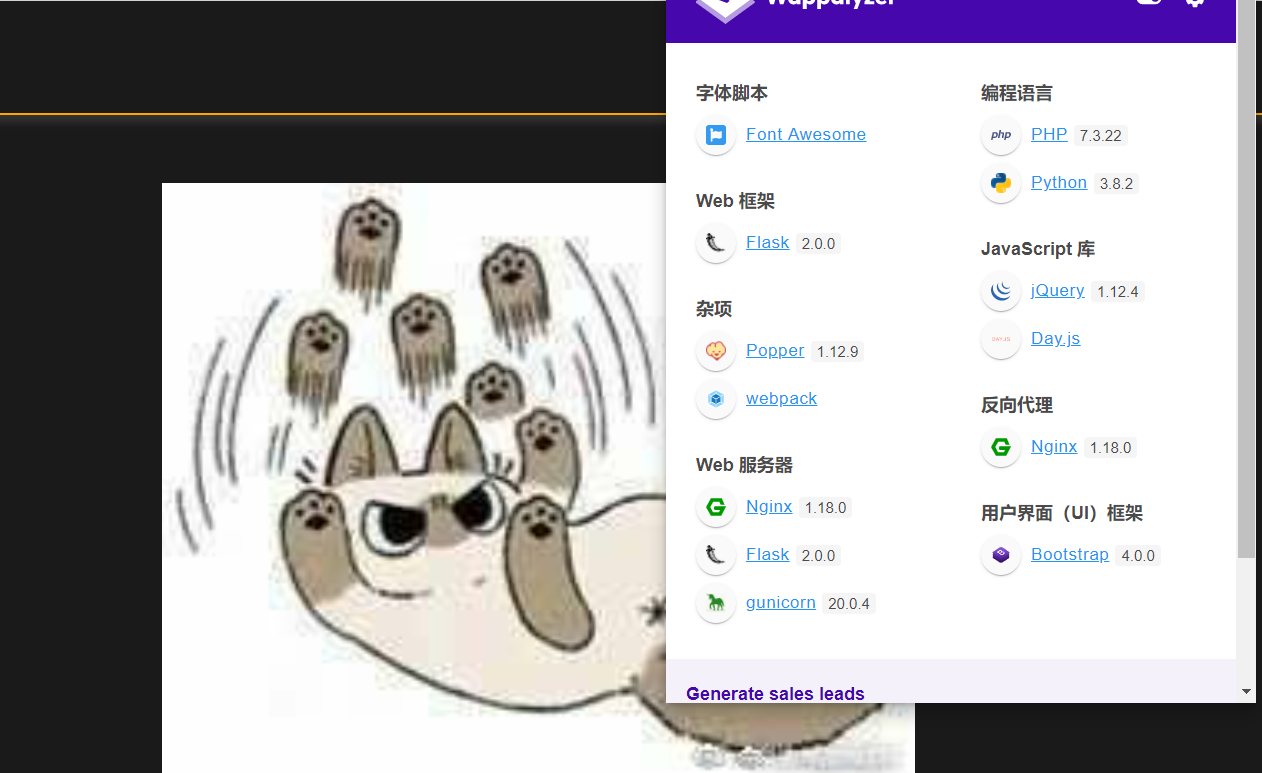Click the gunicorn green unicorn icon
This screenshot has width=1262, height=773.
[x=716, y=603]
